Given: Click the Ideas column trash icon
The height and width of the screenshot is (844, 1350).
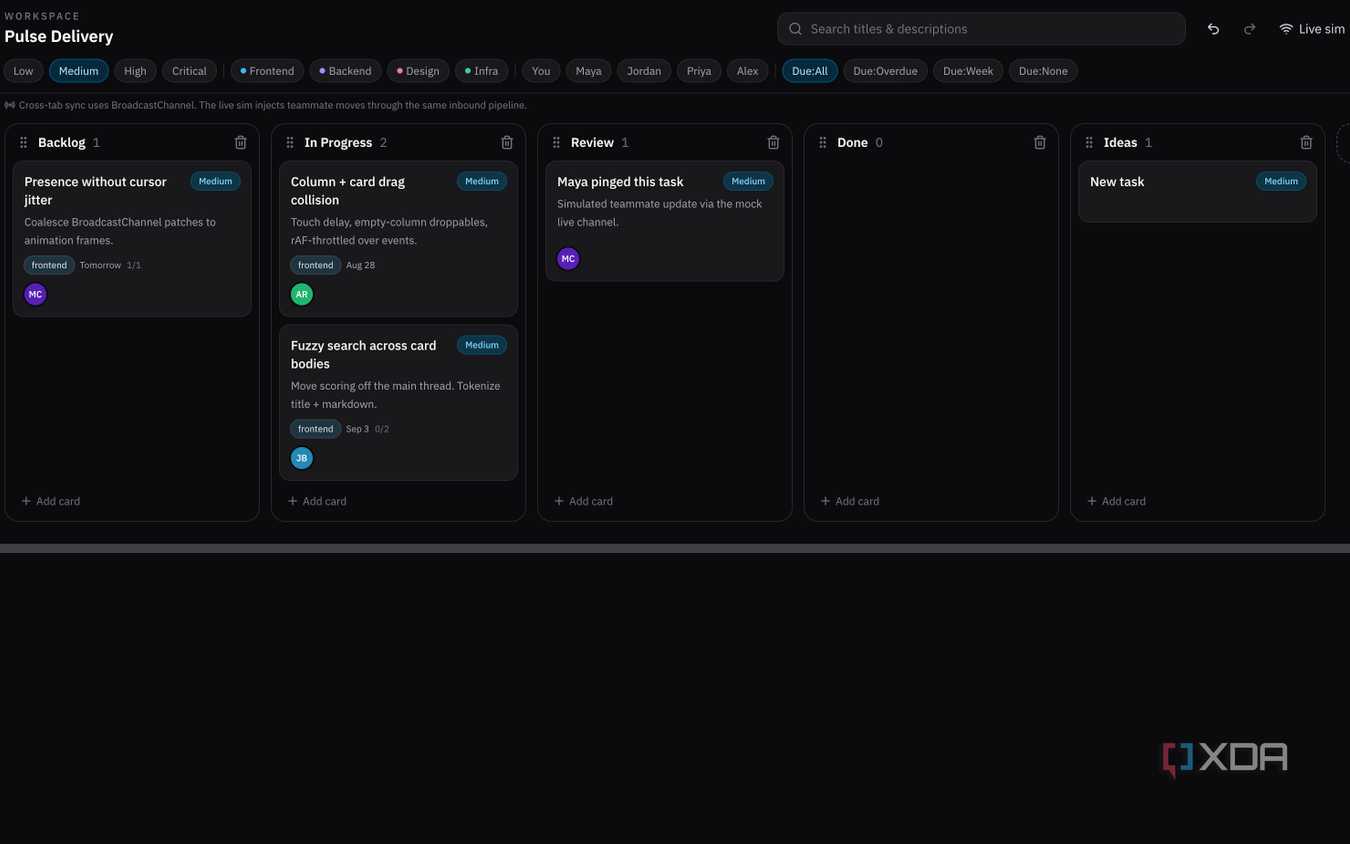Looking at the screenshot, I should pyautogui.click(x=1306, y=142).
